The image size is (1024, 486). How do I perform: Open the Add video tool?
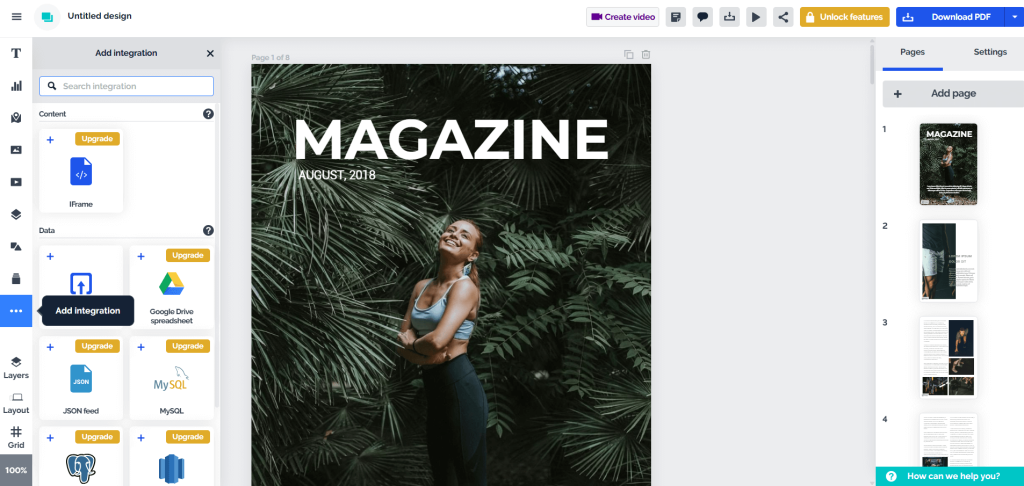click(16, 182)
